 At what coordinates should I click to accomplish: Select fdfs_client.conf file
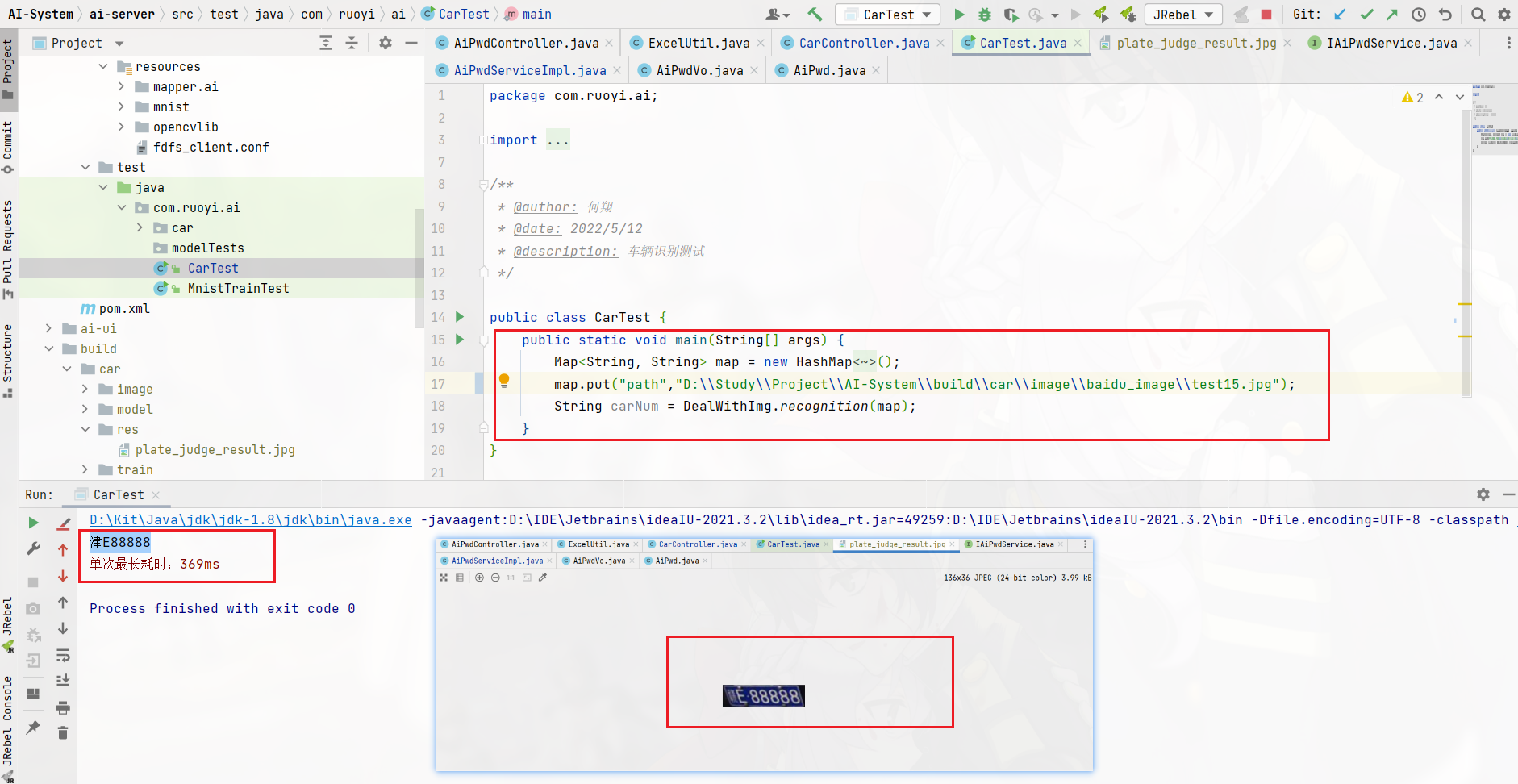pyautogui.click(x=211, y=147)
